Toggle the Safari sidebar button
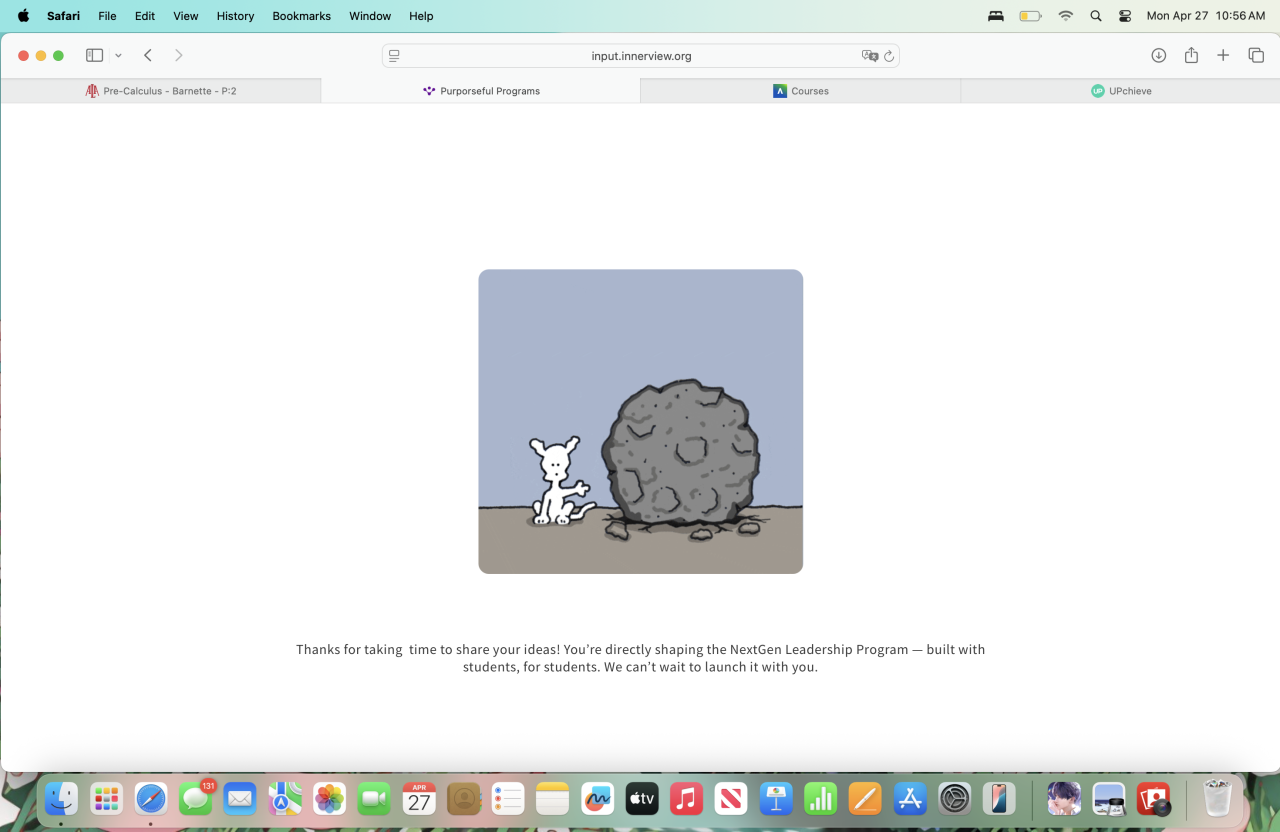This screenshot has width=1280, height=832. tap(95, 56)
